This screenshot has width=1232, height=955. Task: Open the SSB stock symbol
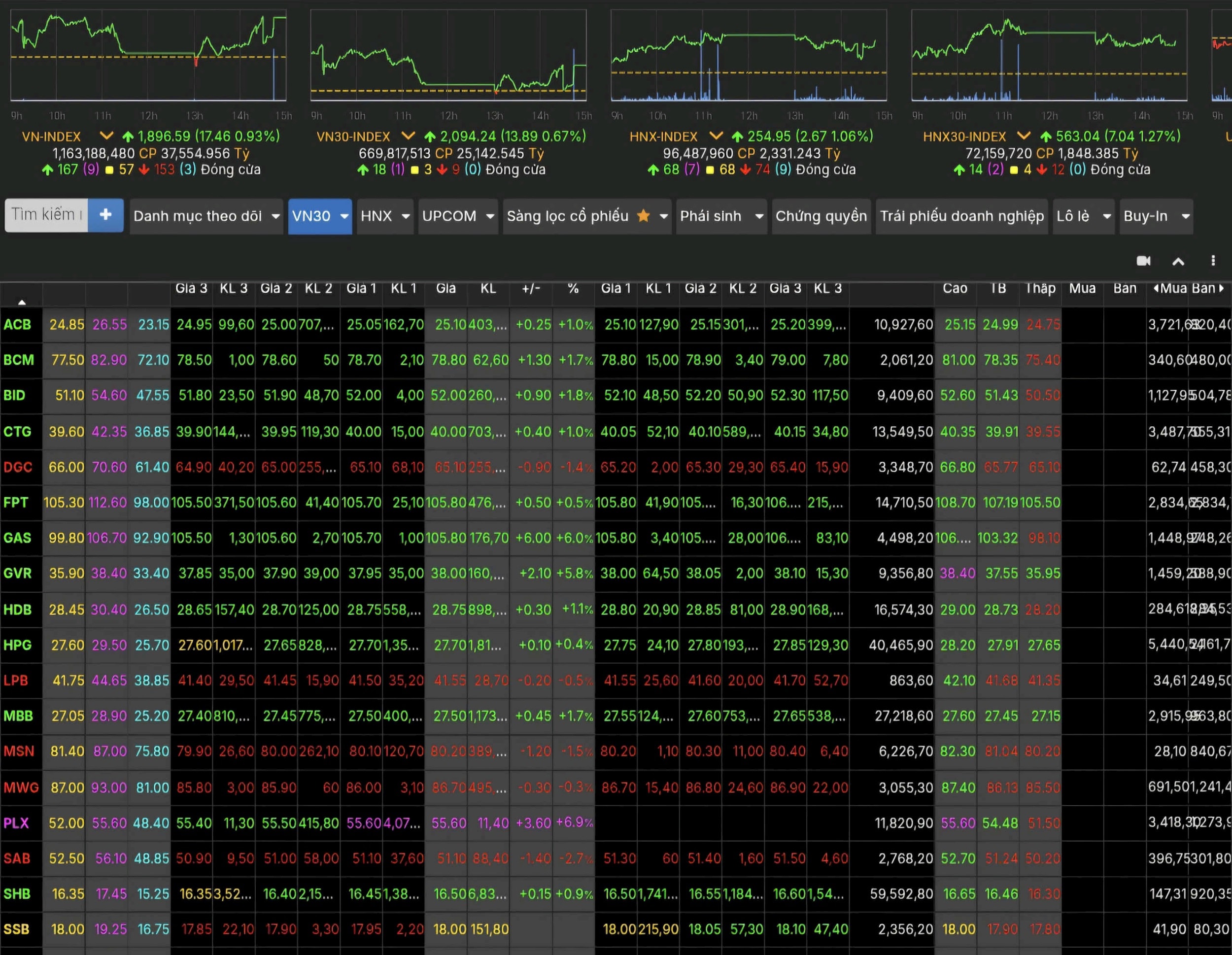pyautogui.click(x=16, y=929)
